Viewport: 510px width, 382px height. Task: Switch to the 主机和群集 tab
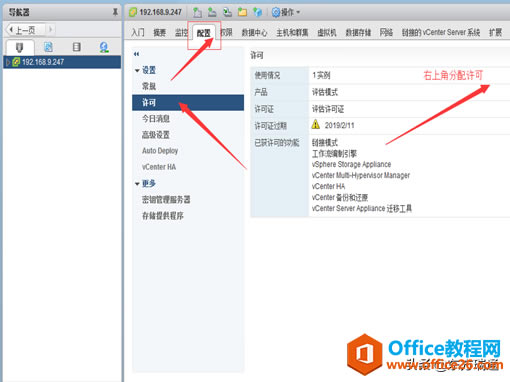coord(292,33)
